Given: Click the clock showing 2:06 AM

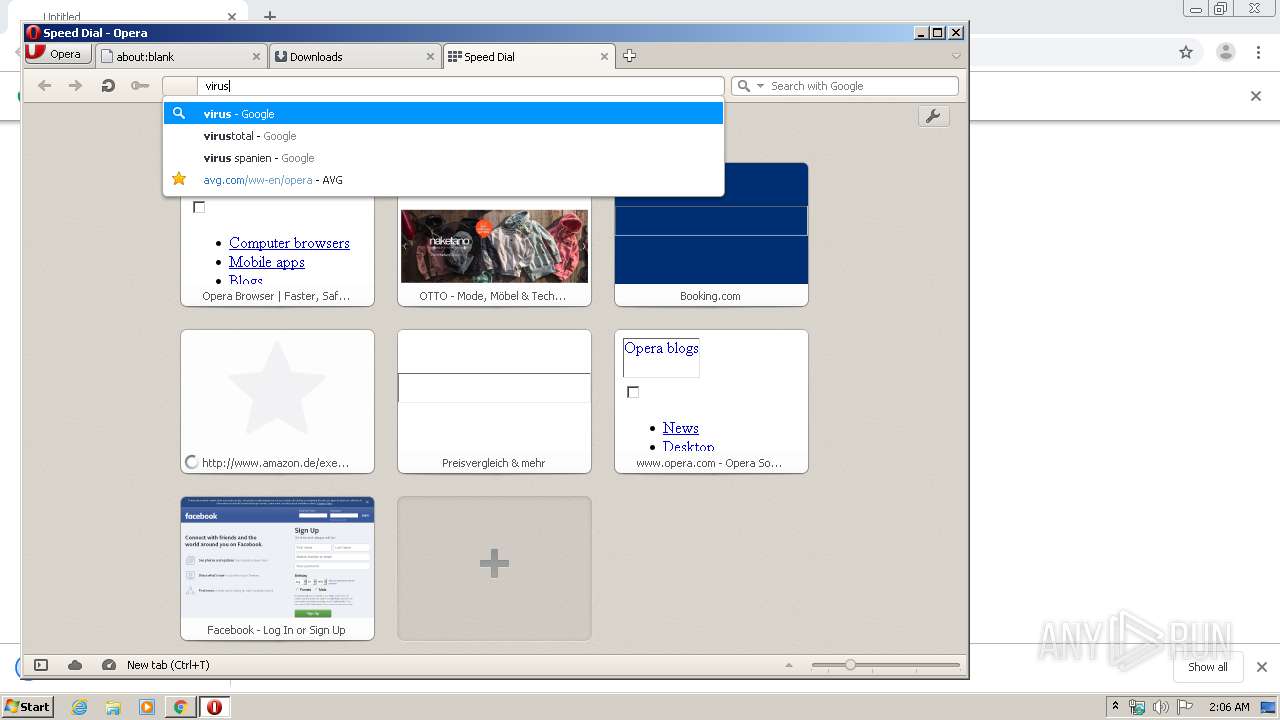Looking at the screenshot, I should [x=1229, y=707].
